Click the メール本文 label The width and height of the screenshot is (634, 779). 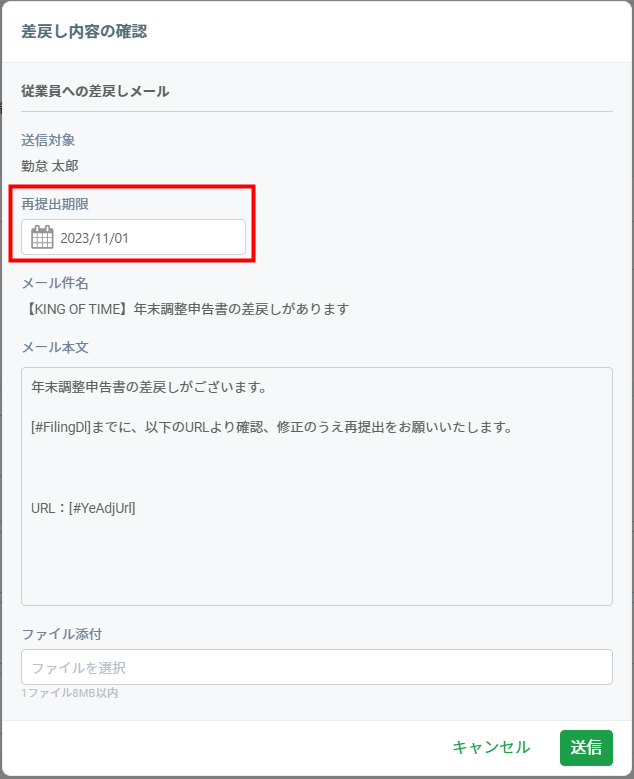pos(55,347)
